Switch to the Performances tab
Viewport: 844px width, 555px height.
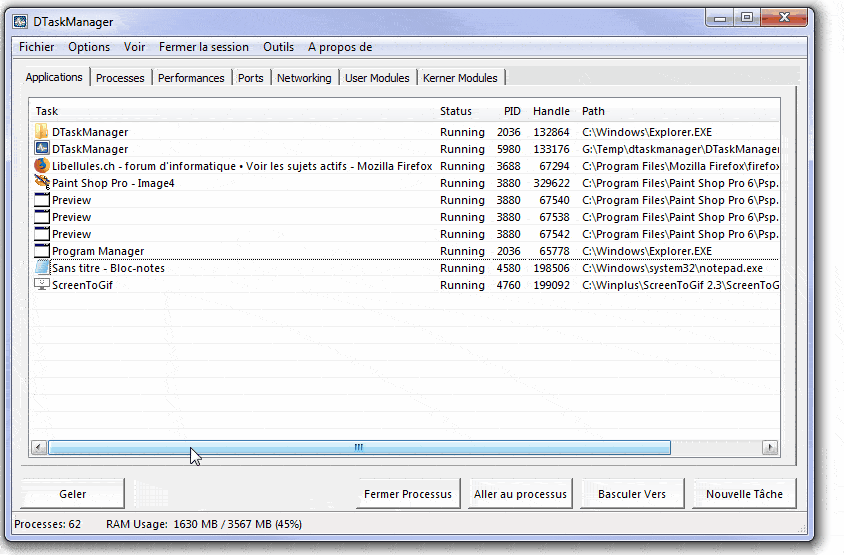(191, 78)
